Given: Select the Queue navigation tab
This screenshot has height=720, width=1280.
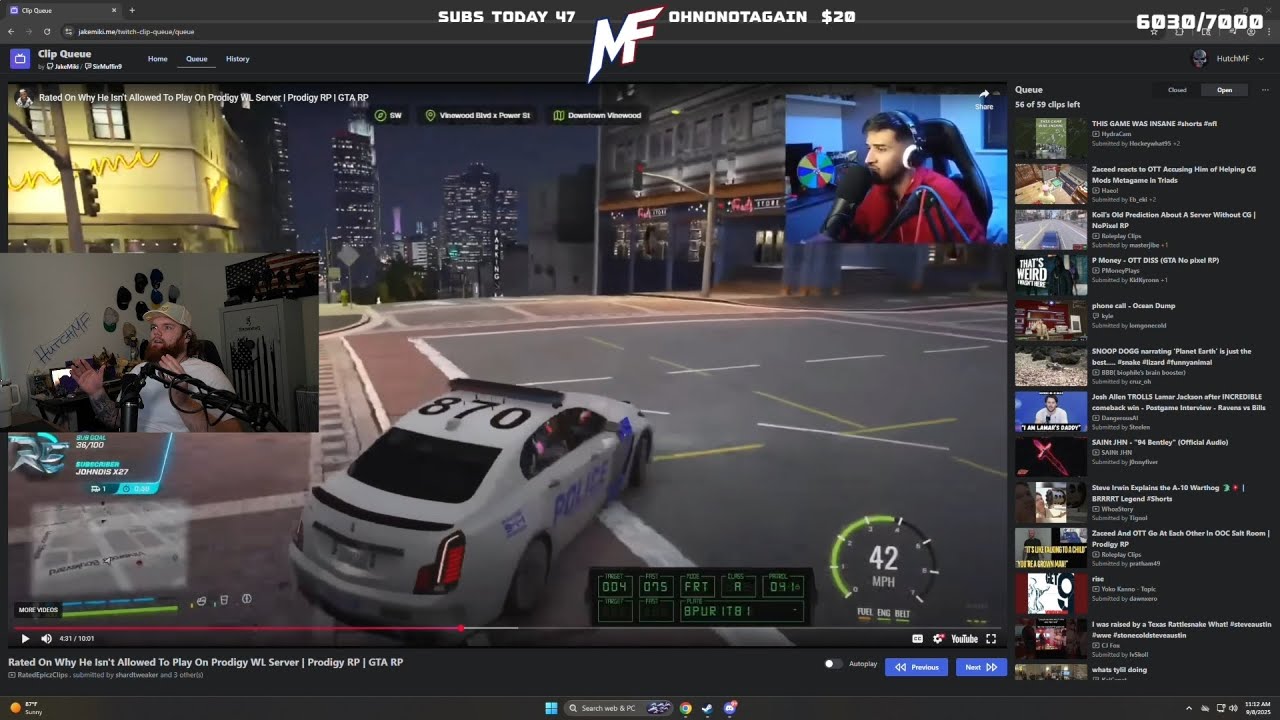Looking at the screenshot, I should pyautogui.click(x=197, y=59).
